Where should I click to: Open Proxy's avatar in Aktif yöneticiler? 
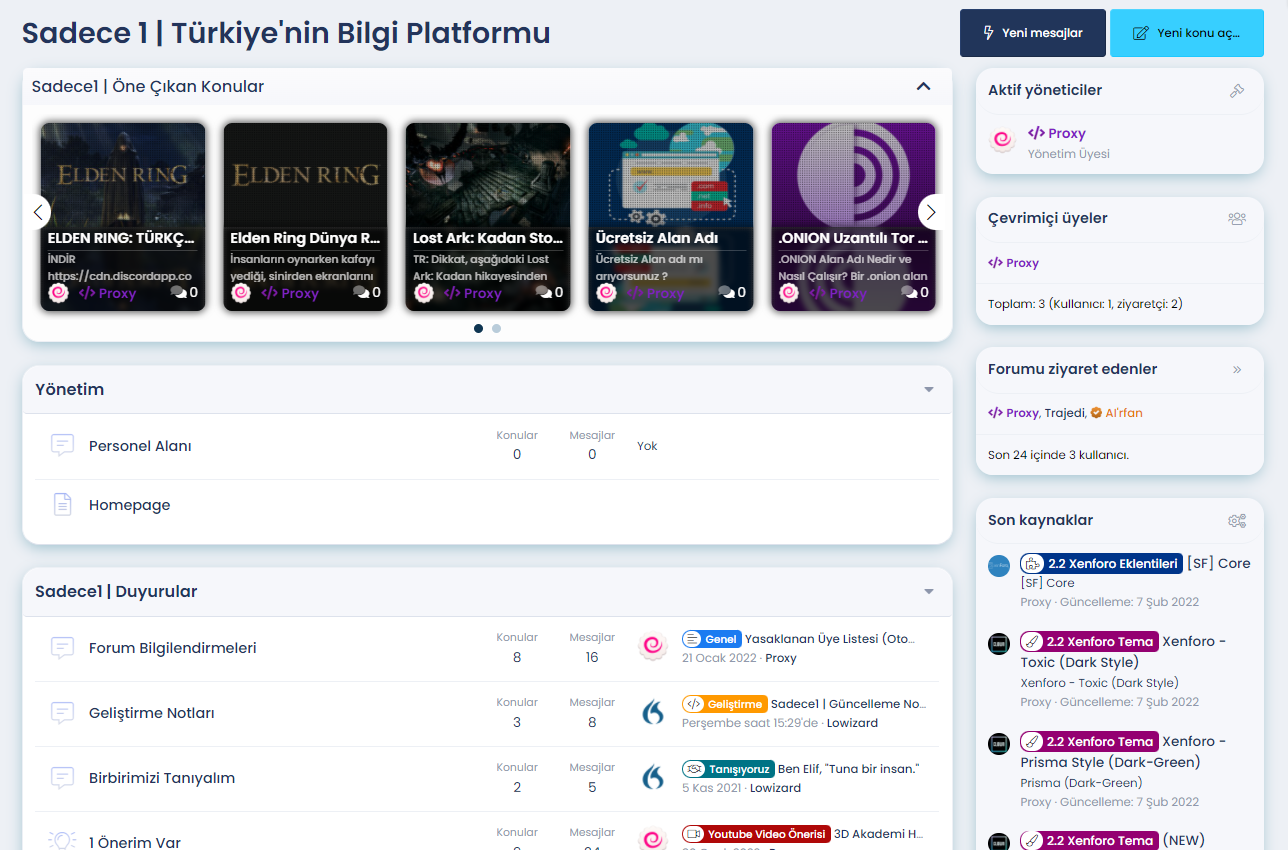pos(1002,141)
